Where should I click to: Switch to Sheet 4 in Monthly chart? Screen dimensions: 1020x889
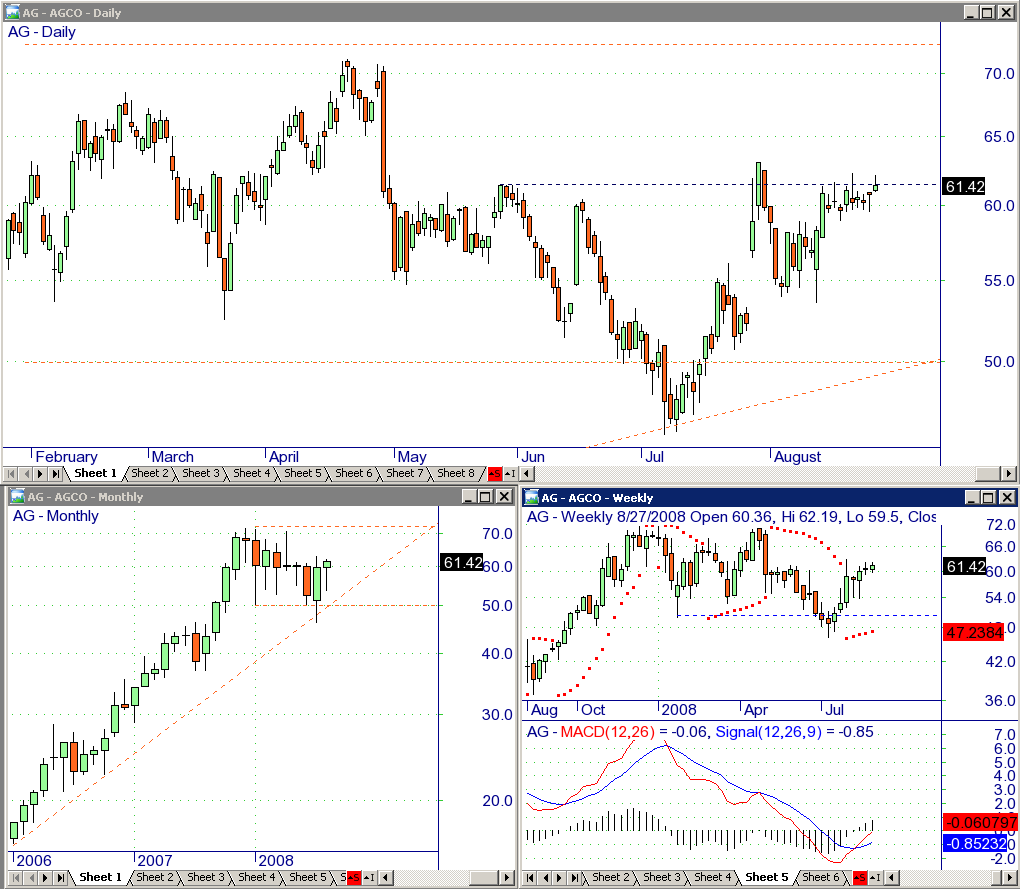(x=257, y=877)
